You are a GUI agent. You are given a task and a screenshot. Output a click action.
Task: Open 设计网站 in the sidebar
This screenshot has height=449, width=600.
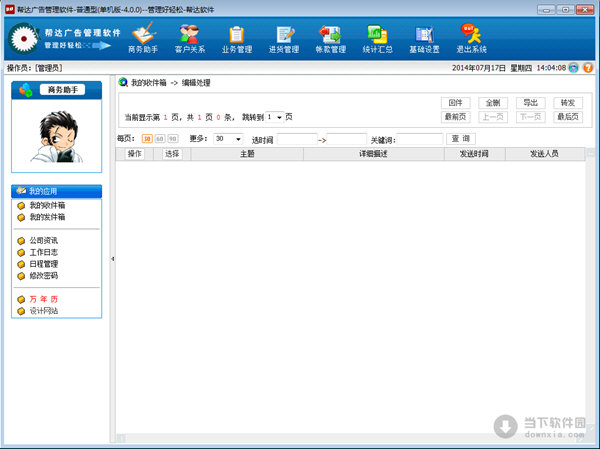point(44,311)
